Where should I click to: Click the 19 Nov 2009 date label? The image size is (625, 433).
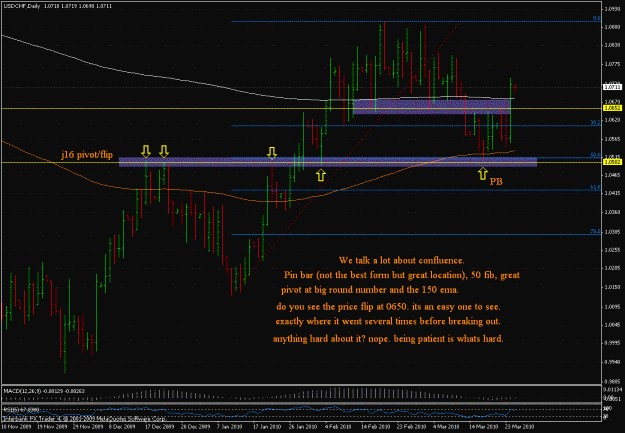[50, 427]
